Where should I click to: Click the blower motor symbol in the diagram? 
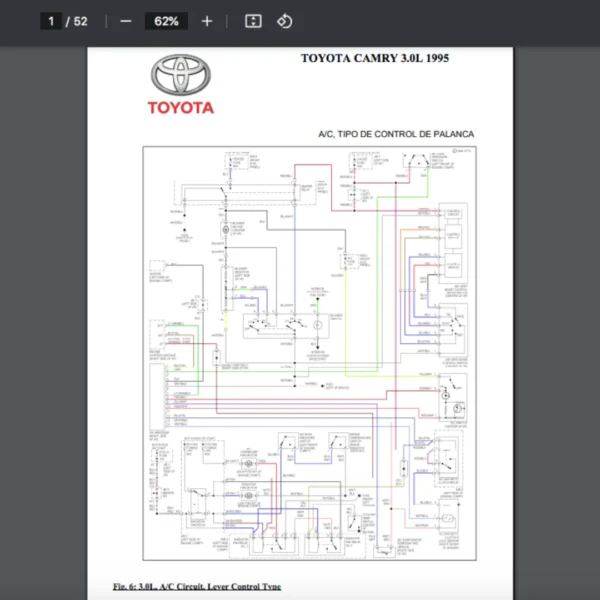point(225,229)
